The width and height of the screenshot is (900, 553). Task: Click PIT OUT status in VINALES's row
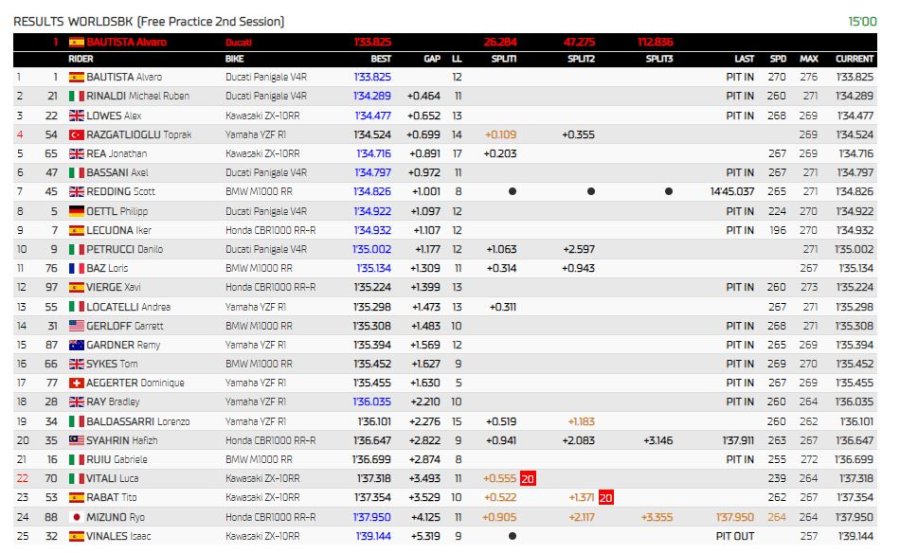coord(735,536)
